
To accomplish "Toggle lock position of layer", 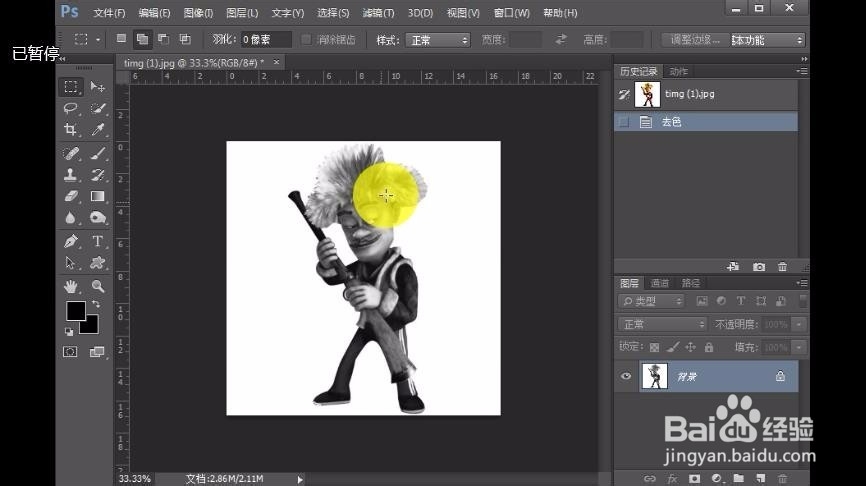I will (x=690, y=347).
